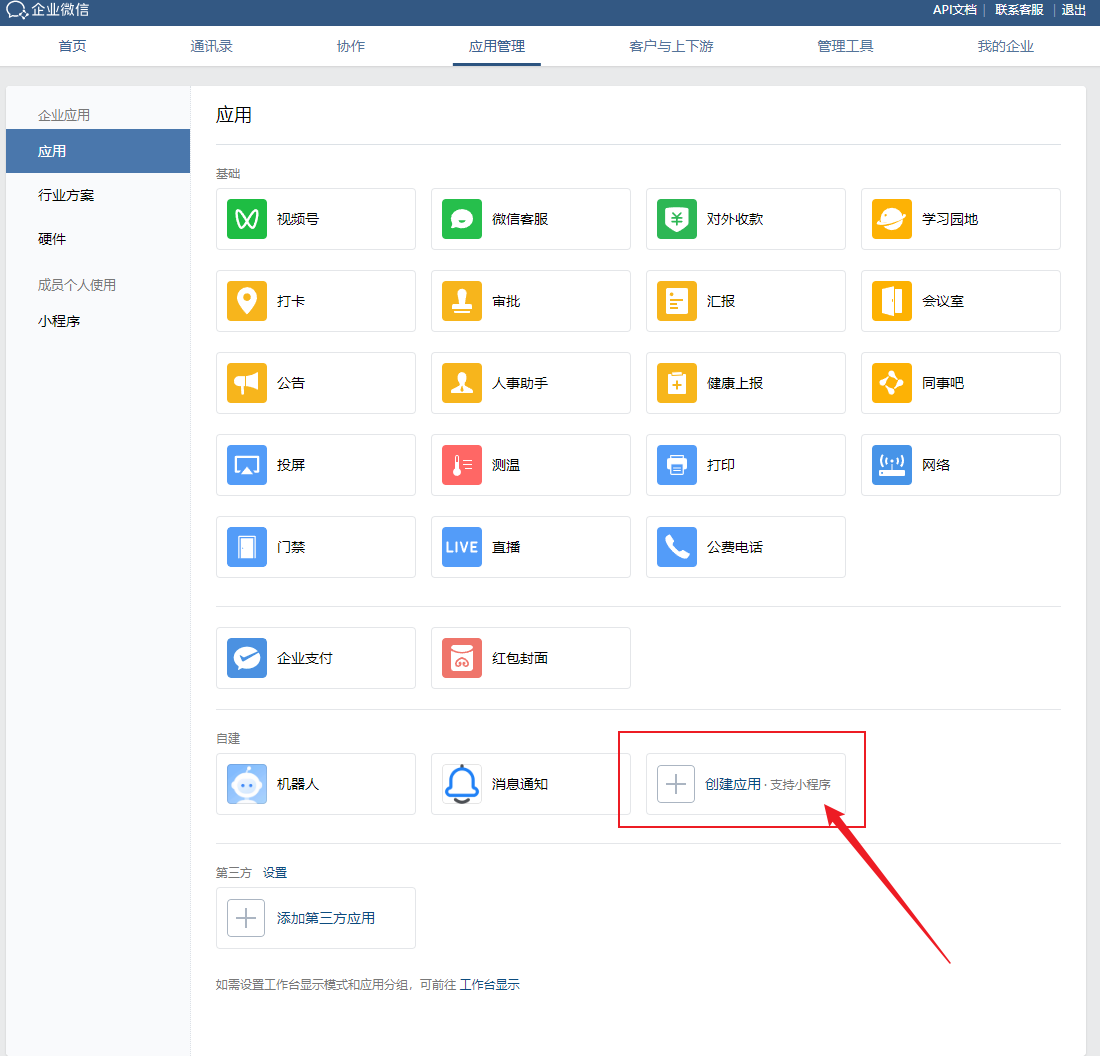Click the 对外收款 label text
The width and height of the screenshot is (1100, 1056).
pyautogui.click(x=735, y=219)
